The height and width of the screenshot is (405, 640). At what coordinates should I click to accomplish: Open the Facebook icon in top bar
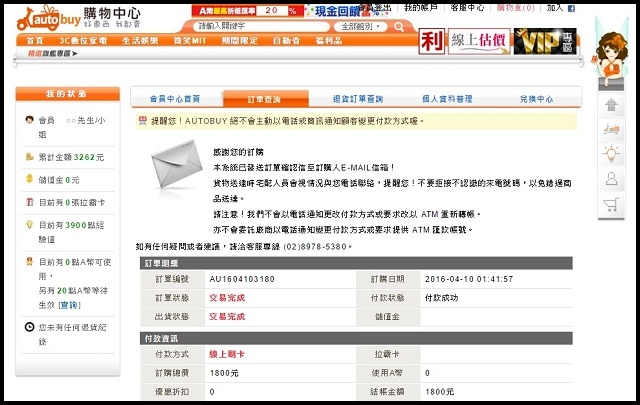571,8
